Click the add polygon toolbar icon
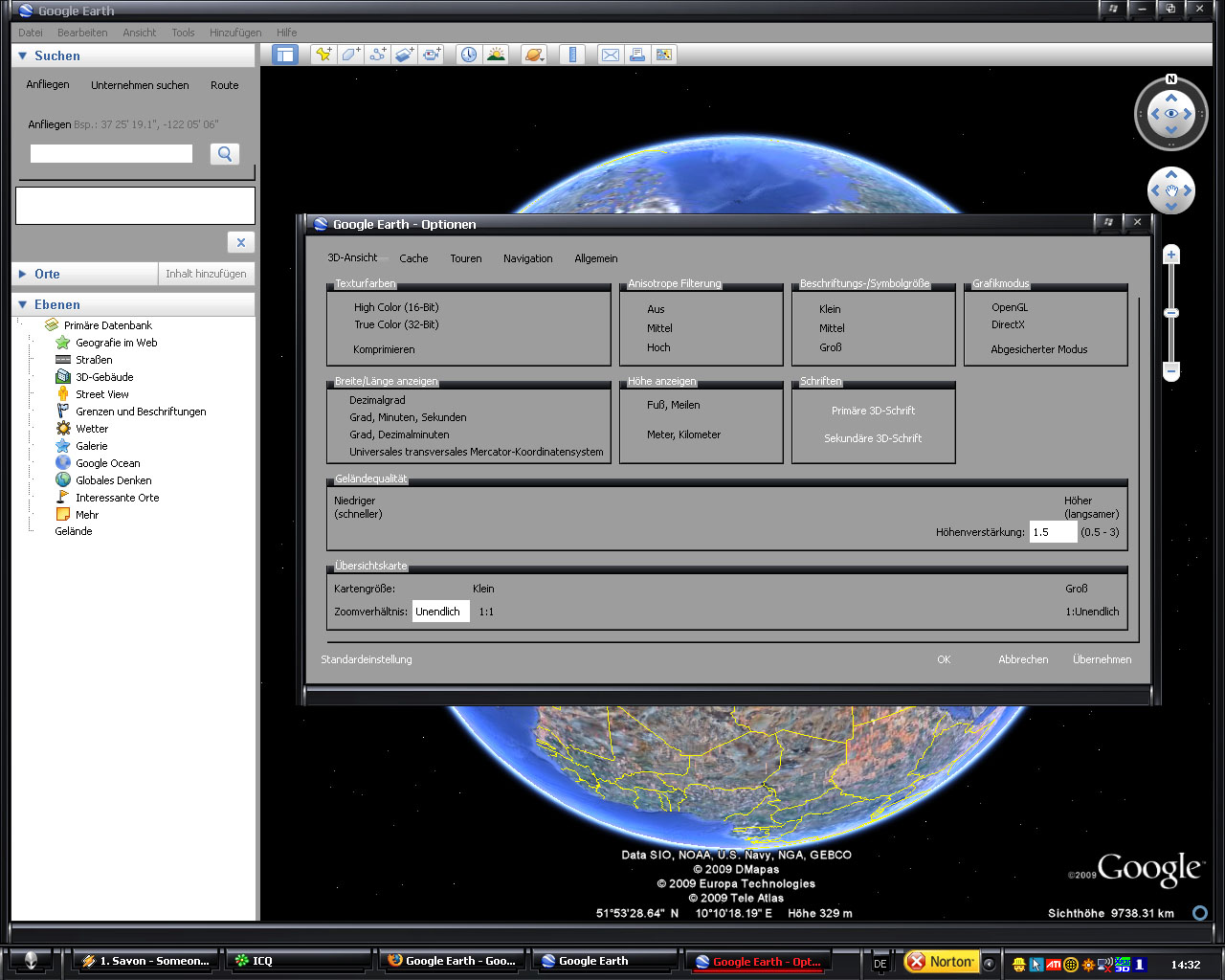Image resolution: width=1225 pixels, height=980 pixels. pyautogui.click(x=350, y=55)
